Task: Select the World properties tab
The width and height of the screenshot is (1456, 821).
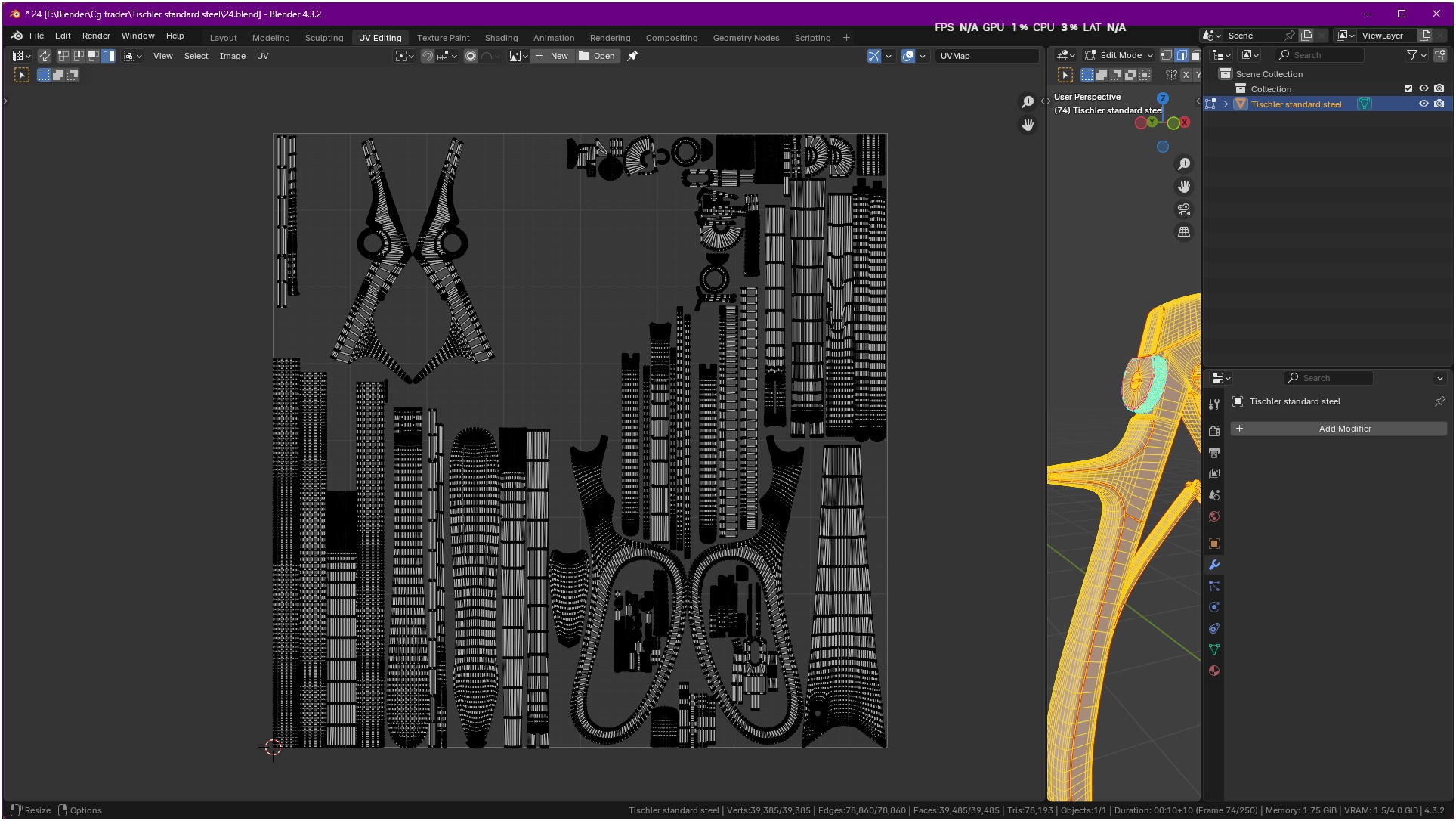Action: (1214, 517)
